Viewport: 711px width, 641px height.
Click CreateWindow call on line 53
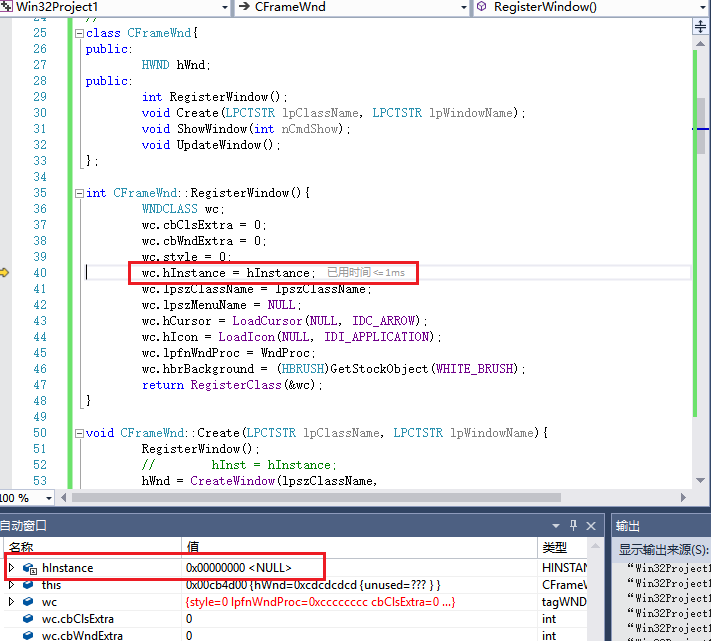233,481
